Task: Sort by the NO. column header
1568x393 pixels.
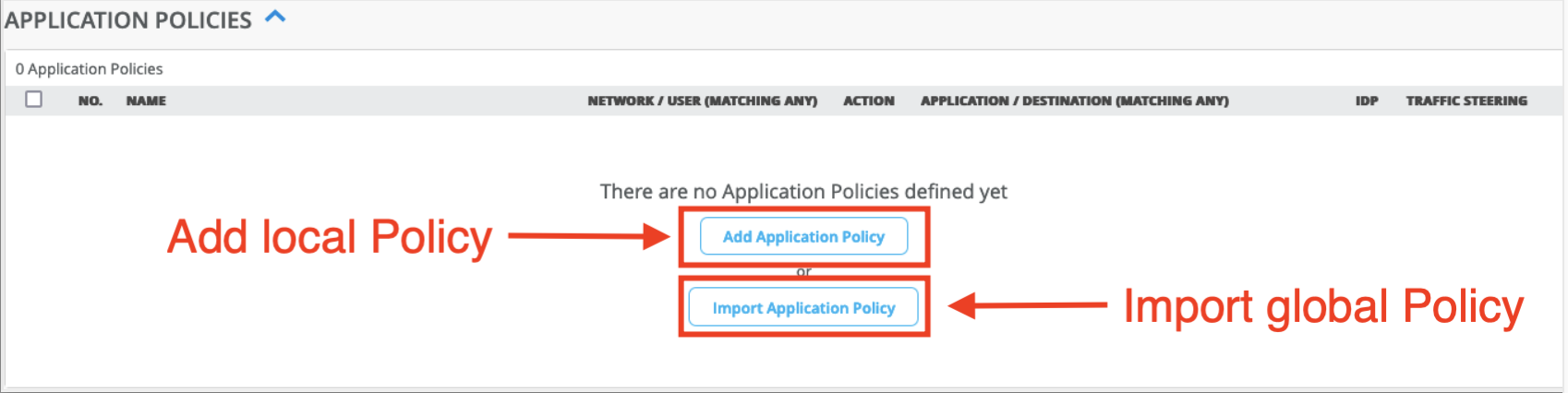Action: 90,101
